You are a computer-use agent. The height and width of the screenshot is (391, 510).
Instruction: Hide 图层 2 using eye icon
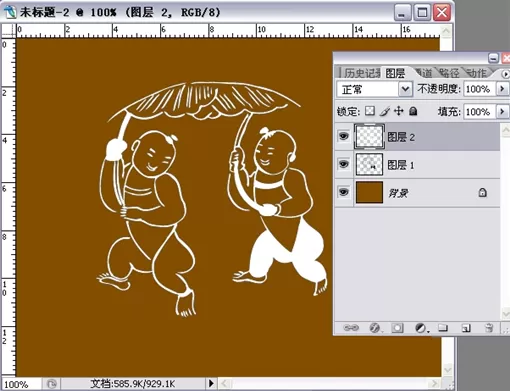(x=344, y=136)
